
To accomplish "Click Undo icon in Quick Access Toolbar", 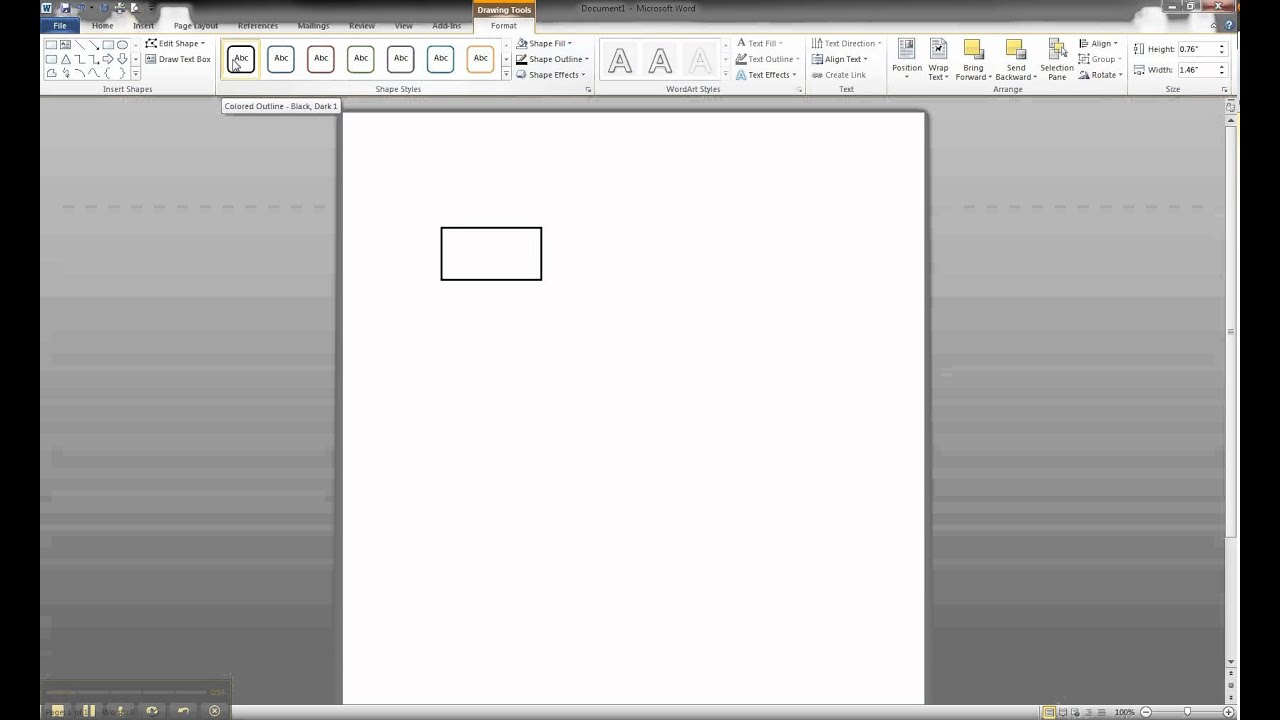I will [x=82, y=8].
